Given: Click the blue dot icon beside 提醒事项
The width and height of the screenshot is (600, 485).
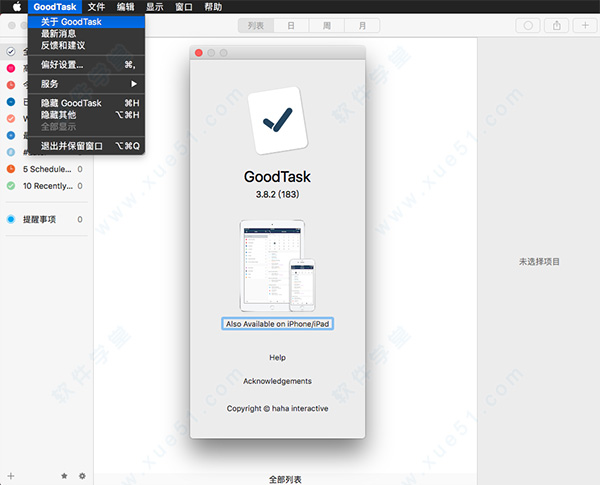Looking at the screenshot, I should click(11, 219).
